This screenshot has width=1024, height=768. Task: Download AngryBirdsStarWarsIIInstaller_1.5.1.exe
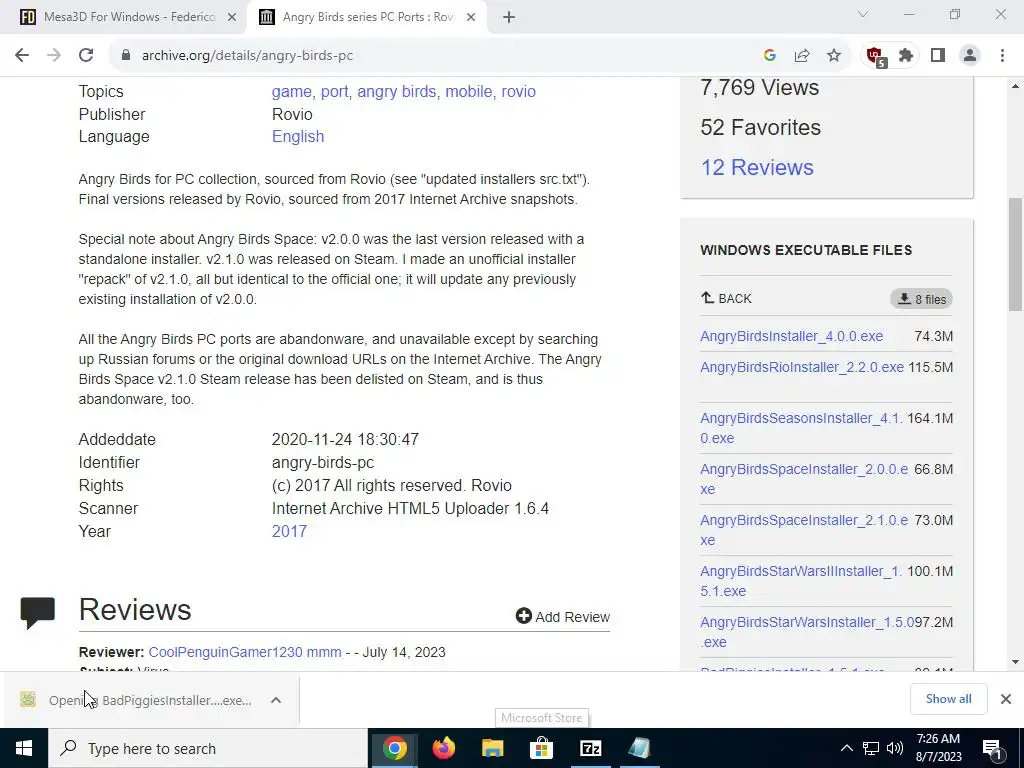(801, 581)
